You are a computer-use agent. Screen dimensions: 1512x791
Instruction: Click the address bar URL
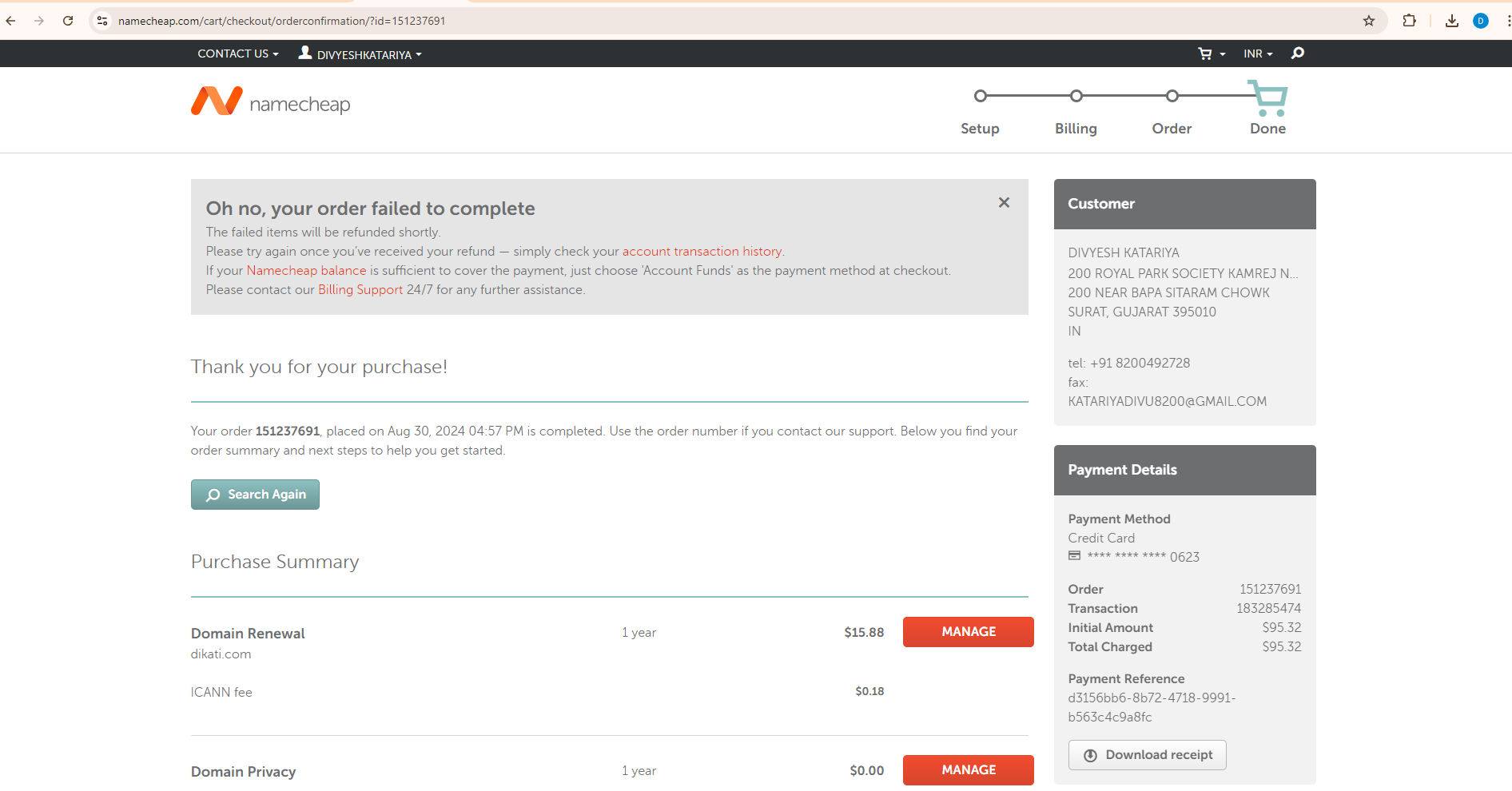click(x=281, y=21)
